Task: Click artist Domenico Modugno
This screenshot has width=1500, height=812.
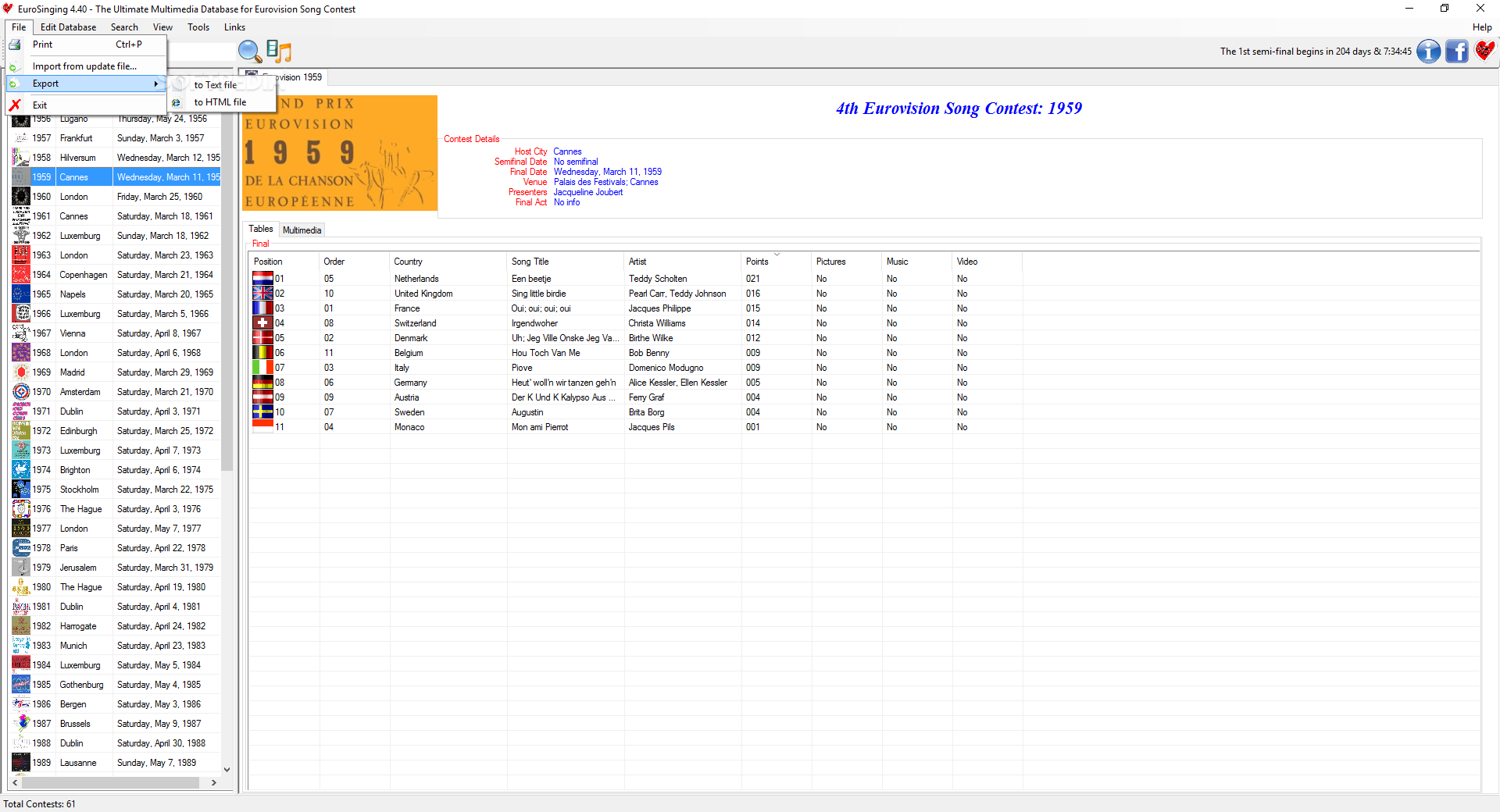Action: click(666, 368)
